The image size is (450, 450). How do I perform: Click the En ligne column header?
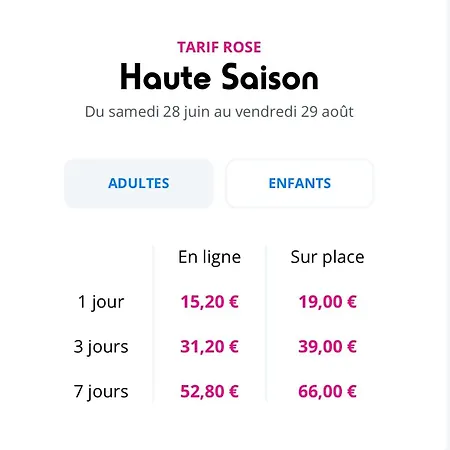tap(209, 257)
